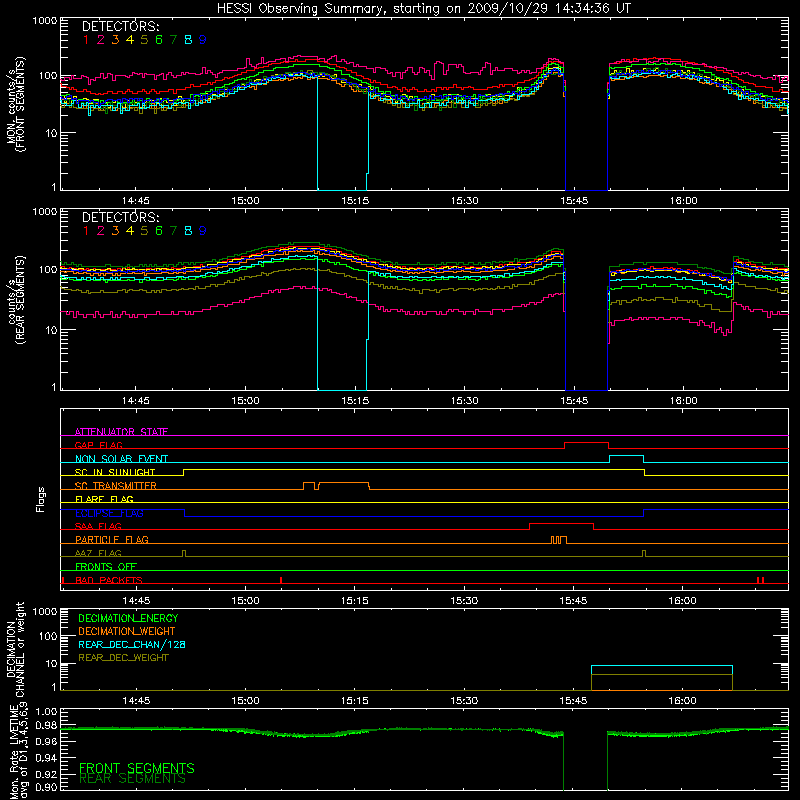The image size is (800, 800).
Task: Select pink detector 2 in rear segments legend
Action: [101, 231]
